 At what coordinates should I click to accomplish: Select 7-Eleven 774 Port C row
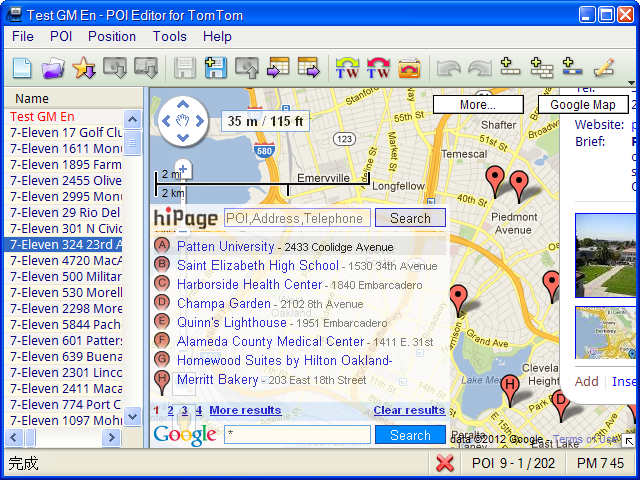(63, 404)
